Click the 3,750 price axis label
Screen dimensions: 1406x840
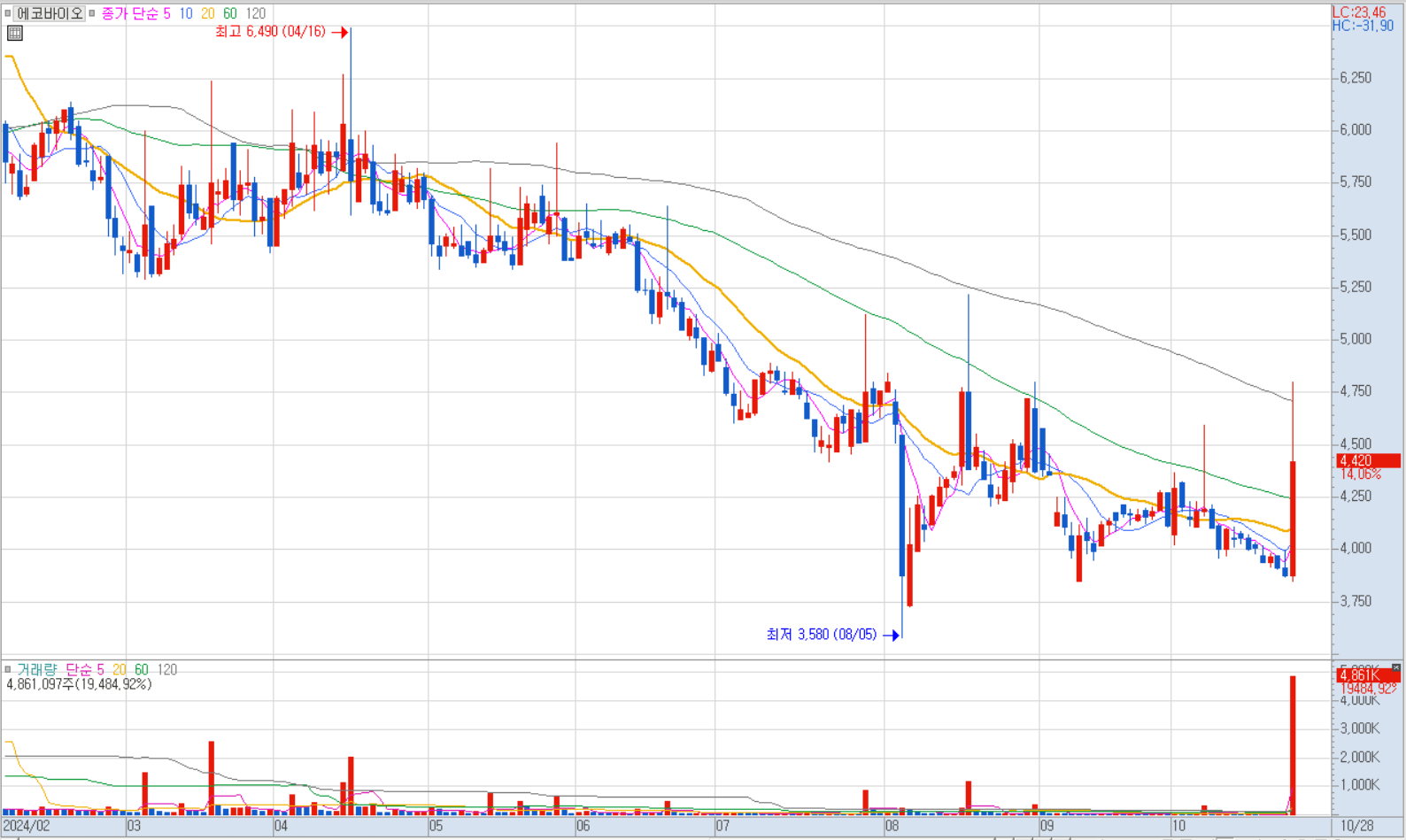point(1356,601)
